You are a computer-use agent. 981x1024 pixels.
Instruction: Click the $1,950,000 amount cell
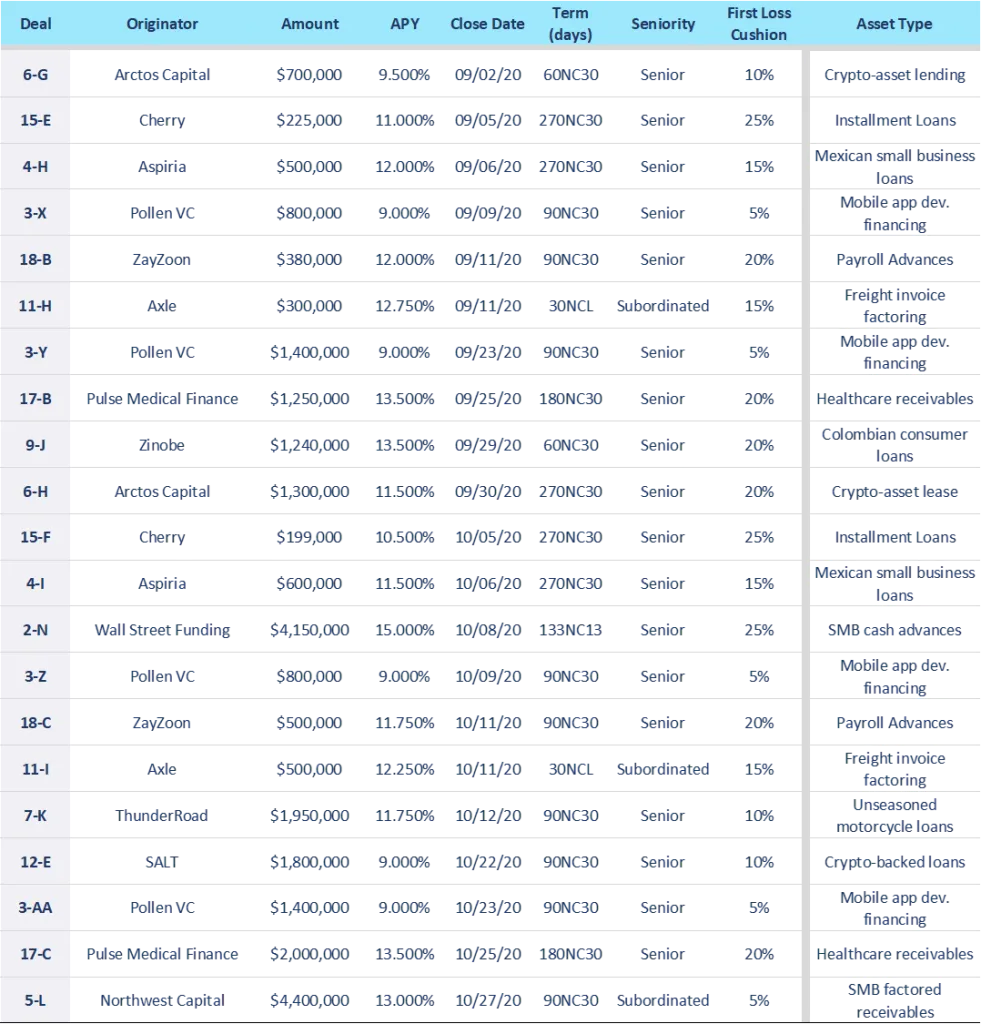pyautogui.click(x=310, y=816)
